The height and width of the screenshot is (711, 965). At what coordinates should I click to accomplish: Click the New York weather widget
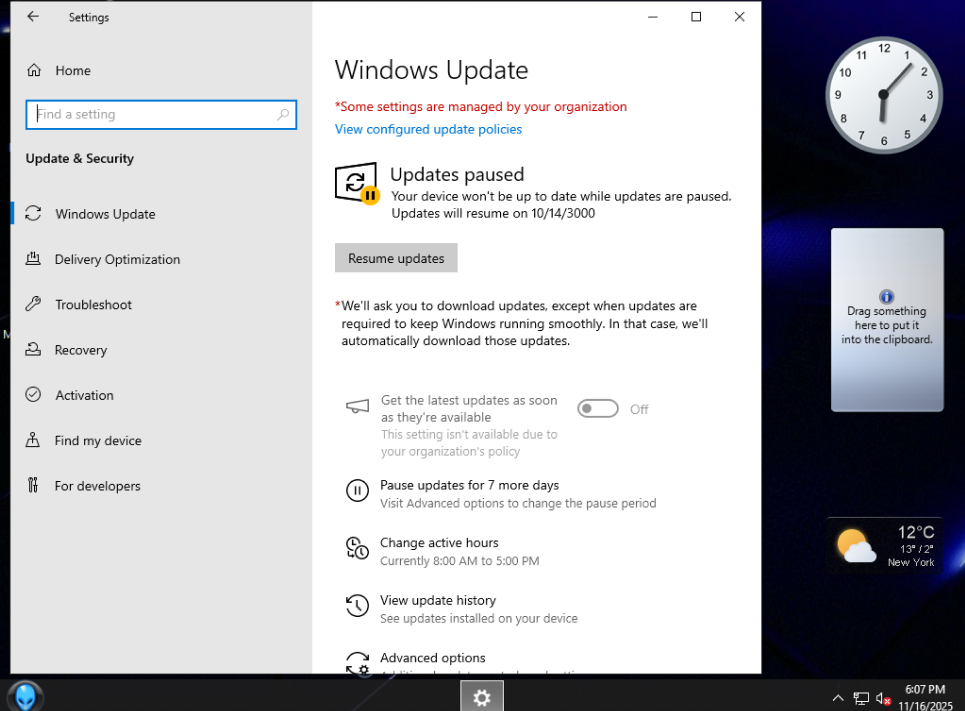click(x=885, y=546)
